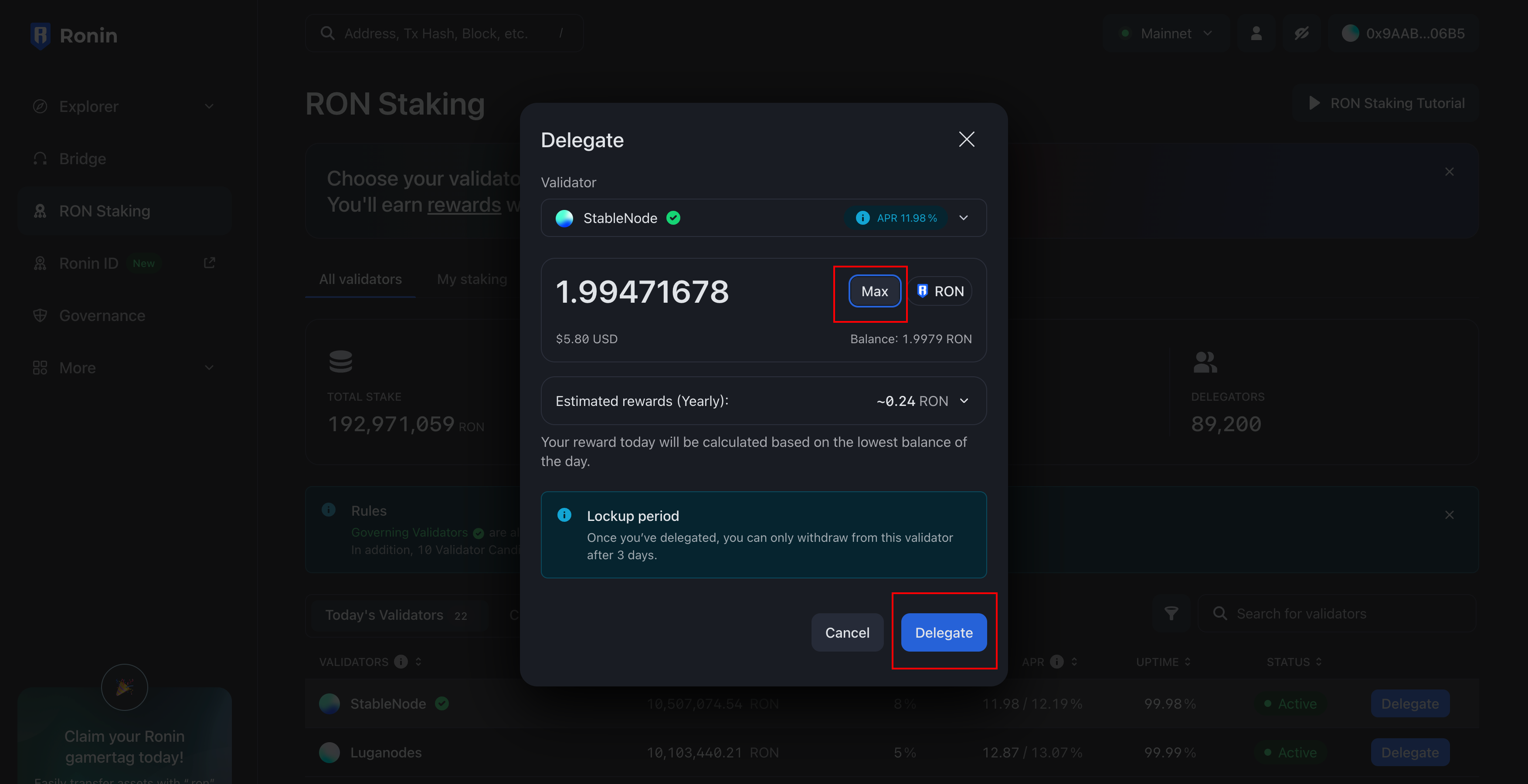
Task: Click the StableNode avatar in validators table
Action: tap(329, 703)
